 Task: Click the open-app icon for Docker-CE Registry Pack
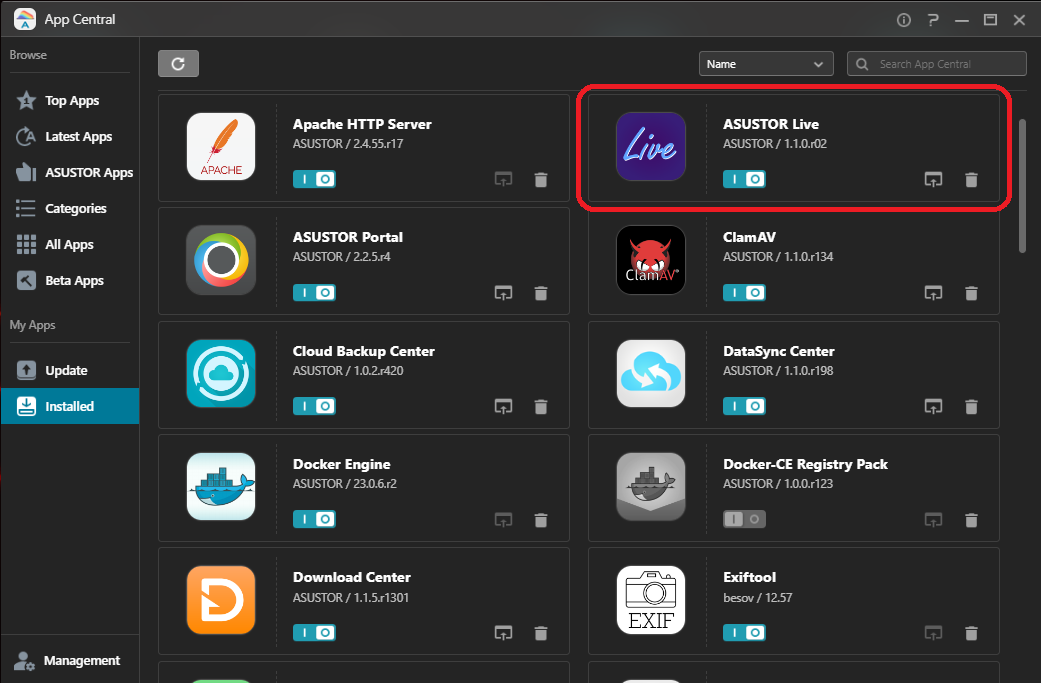pos(933,520)
